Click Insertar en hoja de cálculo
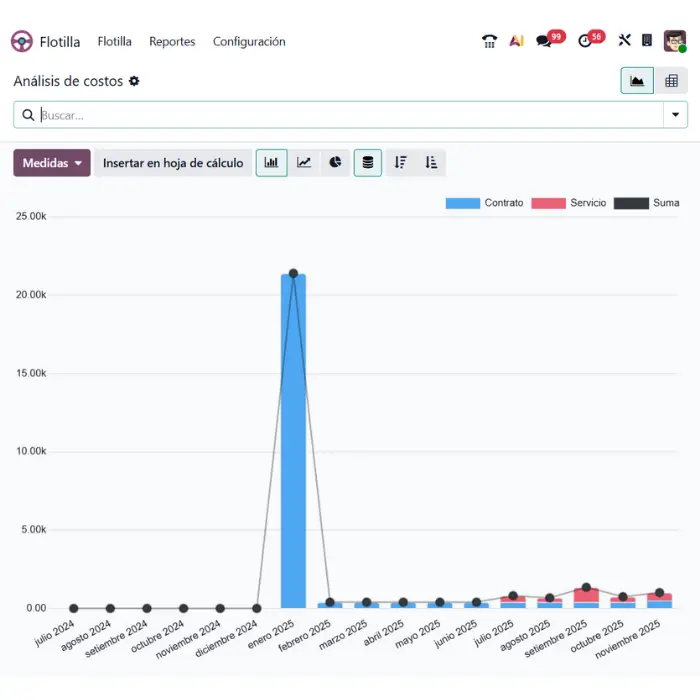The height and width of the screenshot is (700, 700). coord(173,163)
